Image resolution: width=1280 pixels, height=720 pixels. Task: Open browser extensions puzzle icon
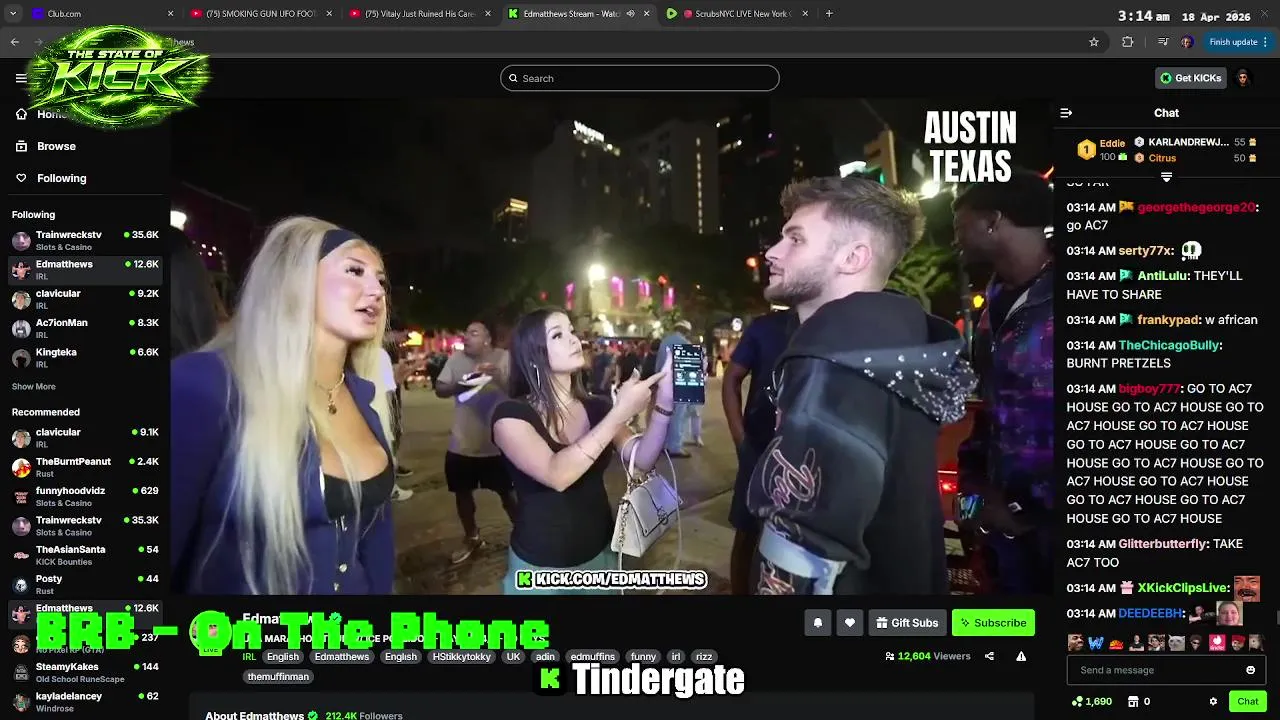[x=1128, y=42]
